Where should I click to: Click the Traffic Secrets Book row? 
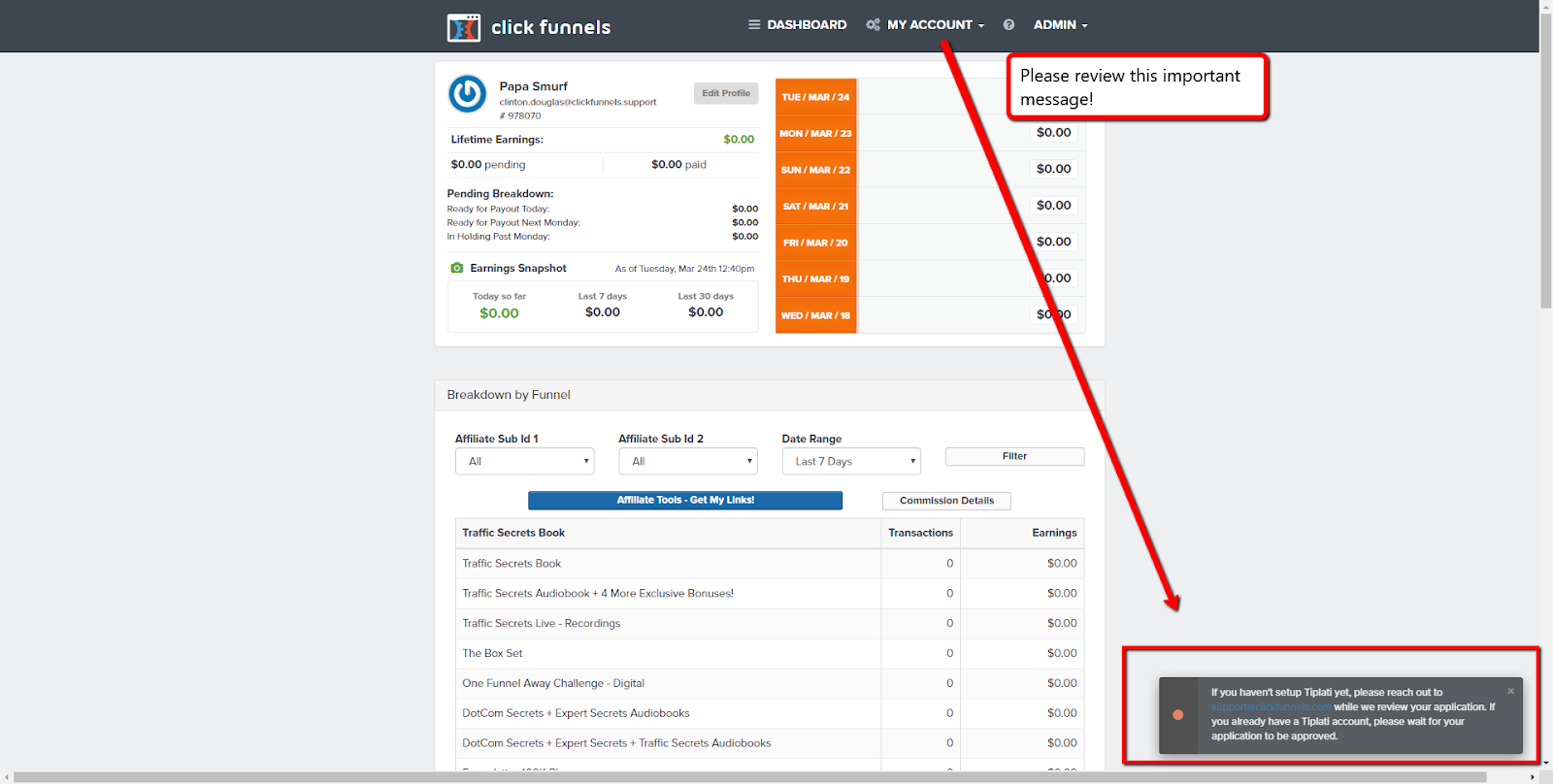point(770,564)
